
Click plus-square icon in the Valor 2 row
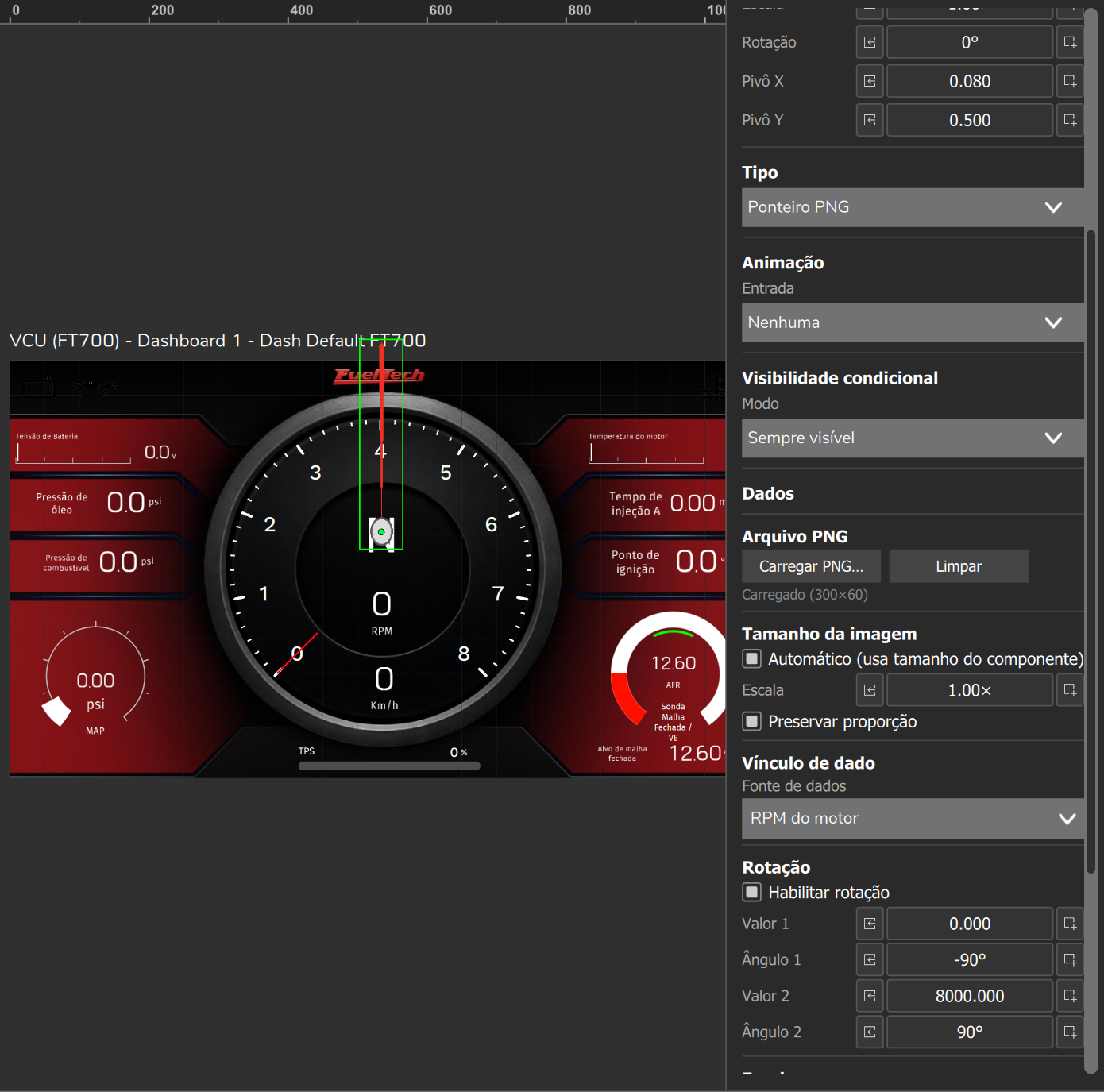pos(1070,996)
